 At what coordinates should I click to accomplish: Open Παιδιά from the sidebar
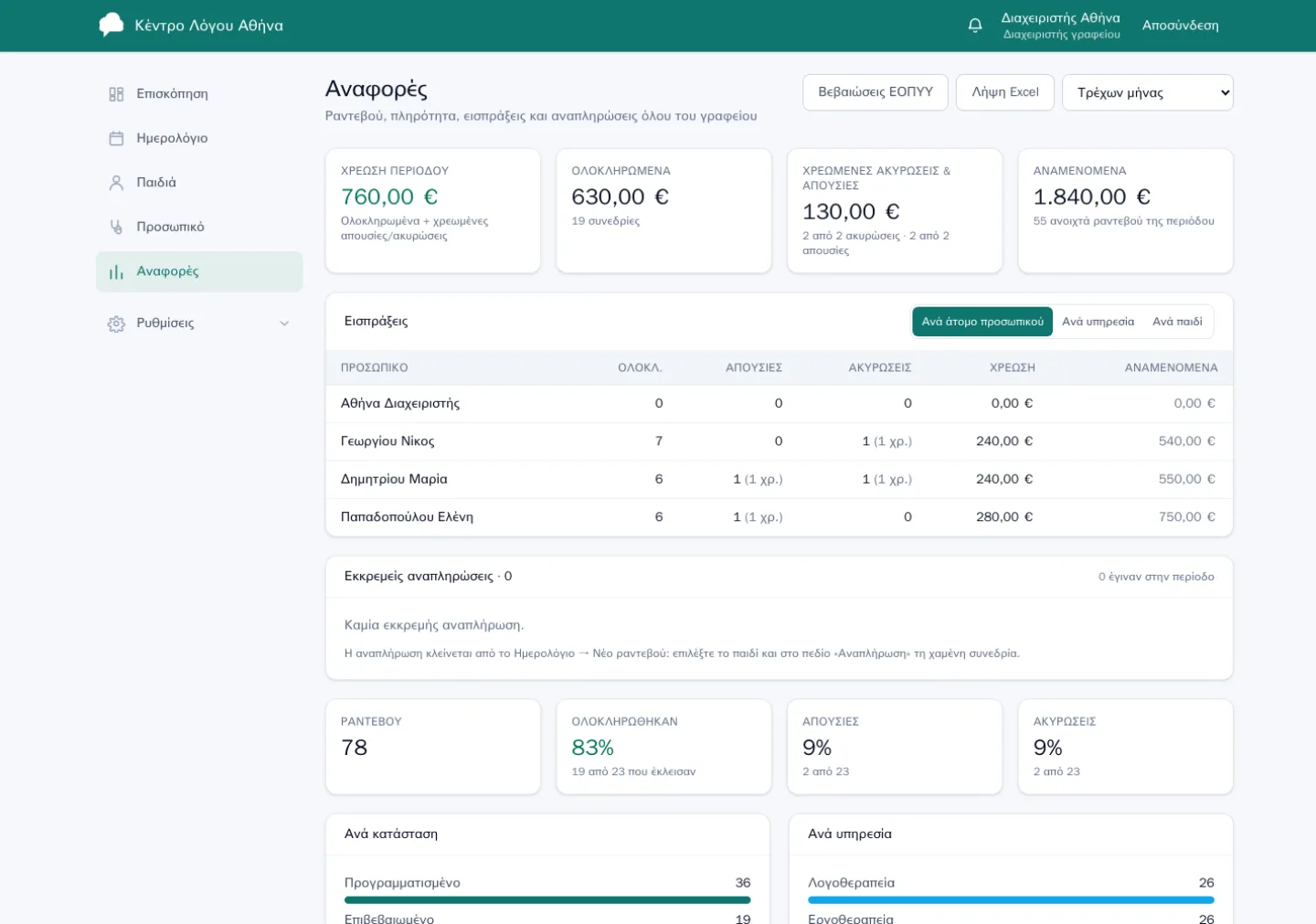[199, 183]
